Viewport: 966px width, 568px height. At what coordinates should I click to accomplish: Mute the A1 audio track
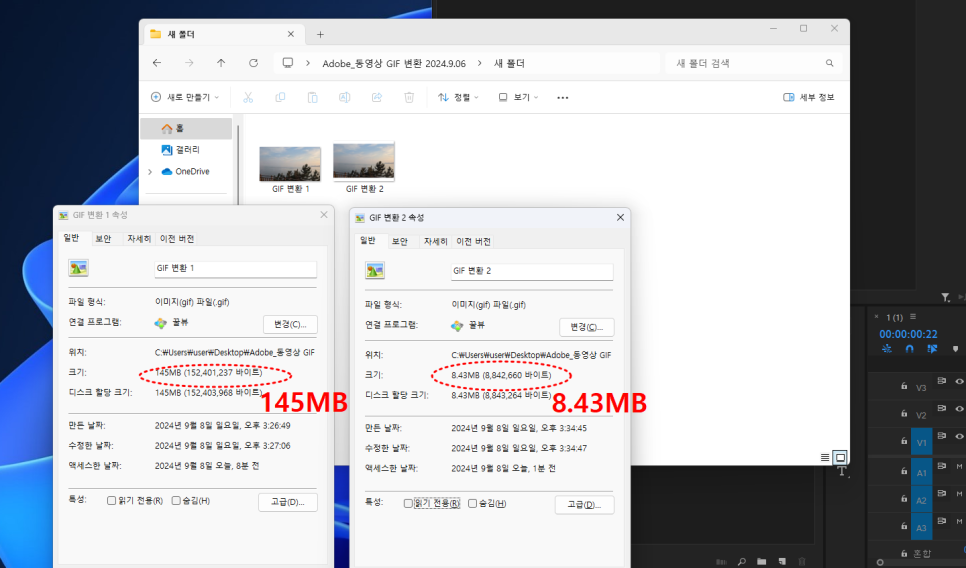point(959,467)
